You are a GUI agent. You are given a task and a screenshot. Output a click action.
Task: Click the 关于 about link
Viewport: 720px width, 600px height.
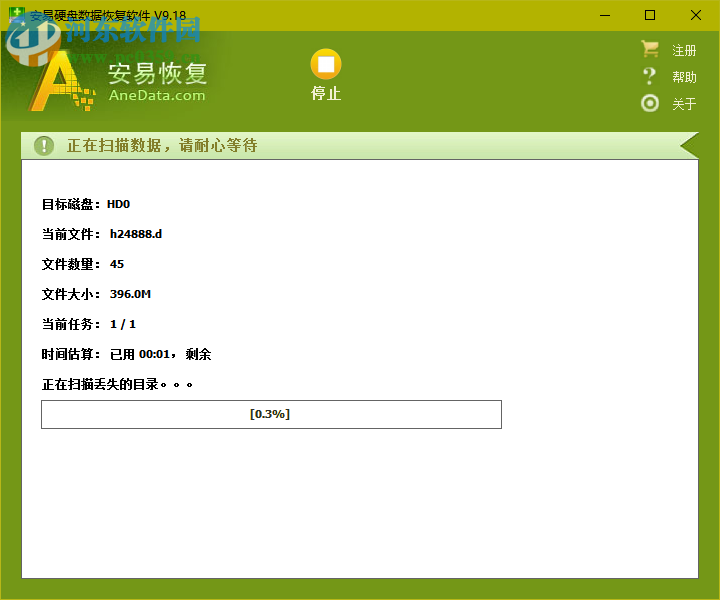tap(684, 104)
